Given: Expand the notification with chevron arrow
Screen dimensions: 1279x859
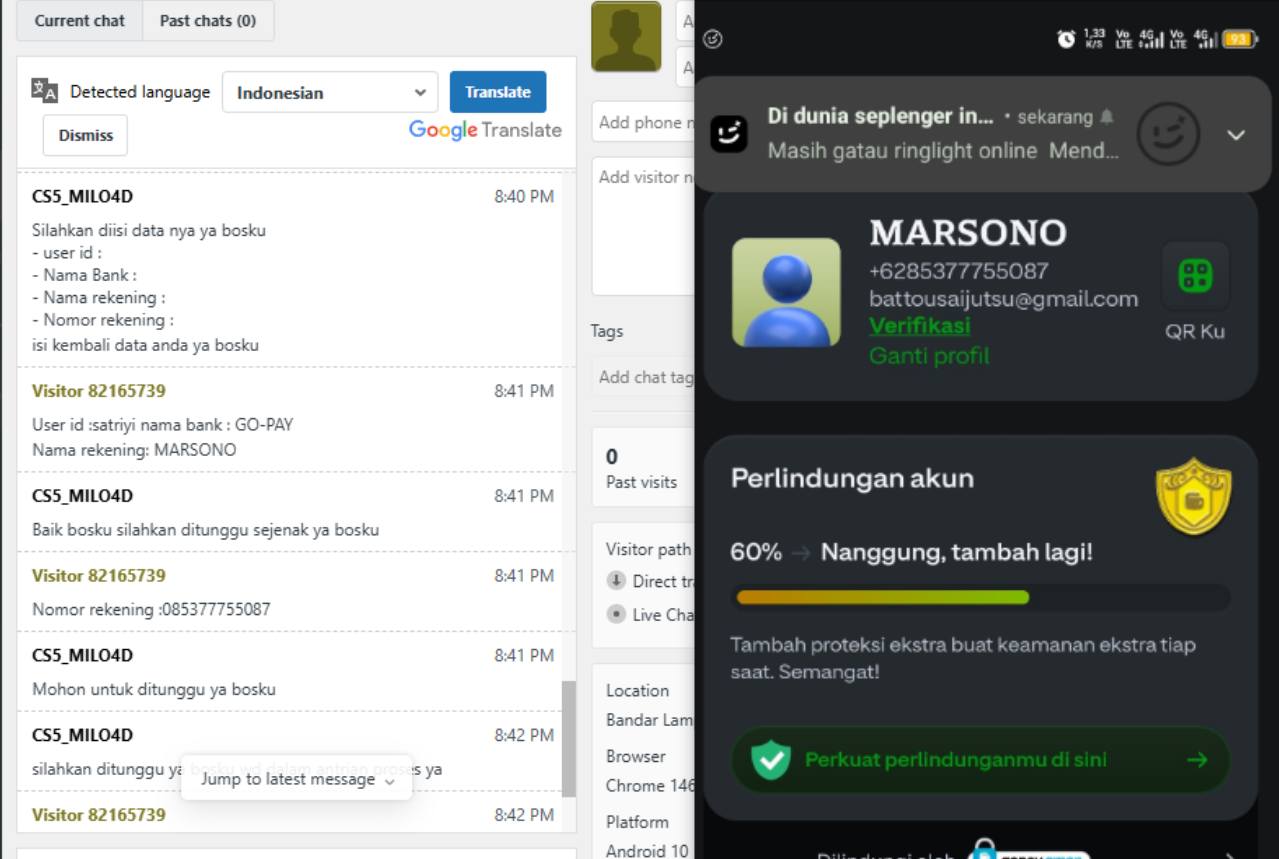Looking at the screenshot, I should point(1236,135).
